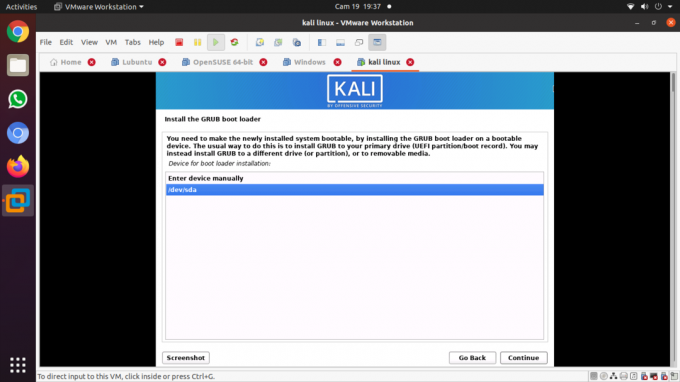Click the power icon in top bar

click(658, 7)
